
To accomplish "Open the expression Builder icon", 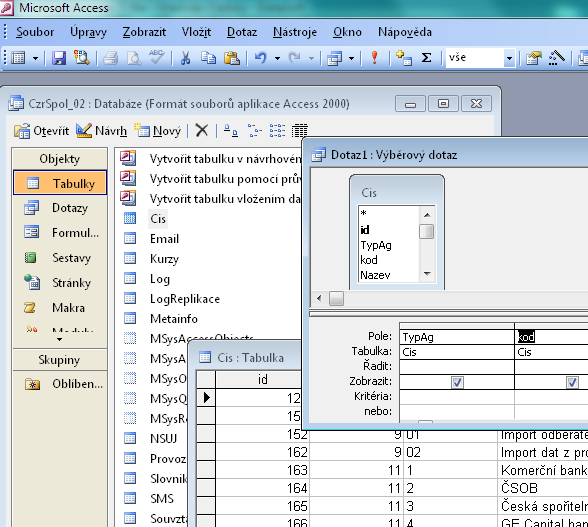I will (x=556, y=58).
